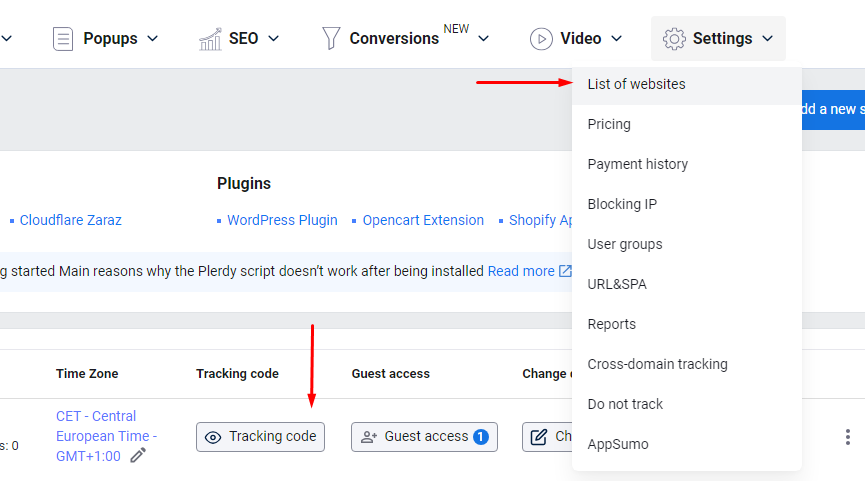
Task: Click the Video play icon
Action: [x=541, y=39]
